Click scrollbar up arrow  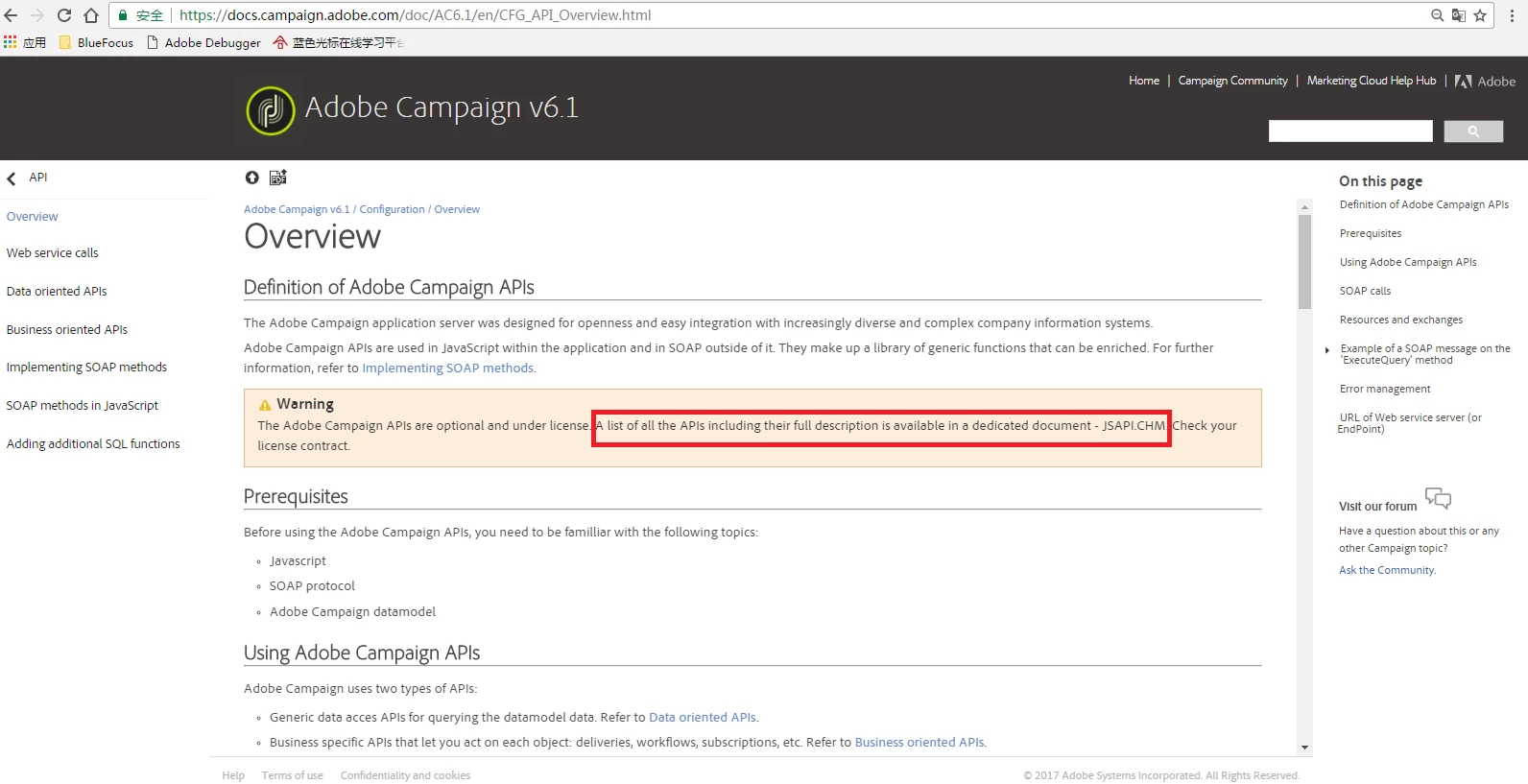1304,206
